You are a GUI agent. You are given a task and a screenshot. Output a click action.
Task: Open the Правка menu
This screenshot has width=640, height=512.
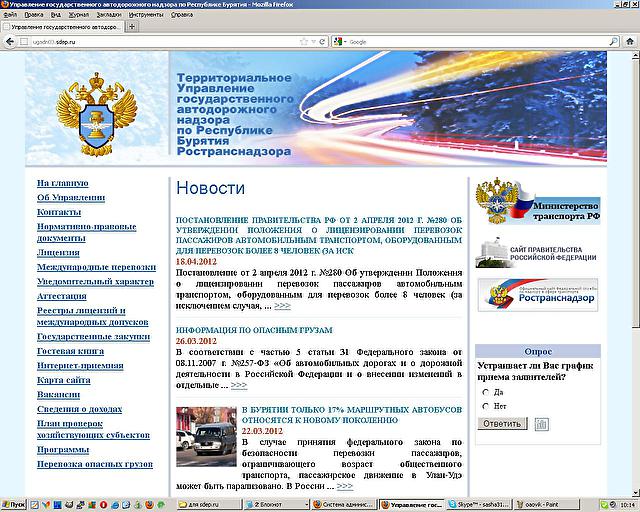(x=34, y=15)
